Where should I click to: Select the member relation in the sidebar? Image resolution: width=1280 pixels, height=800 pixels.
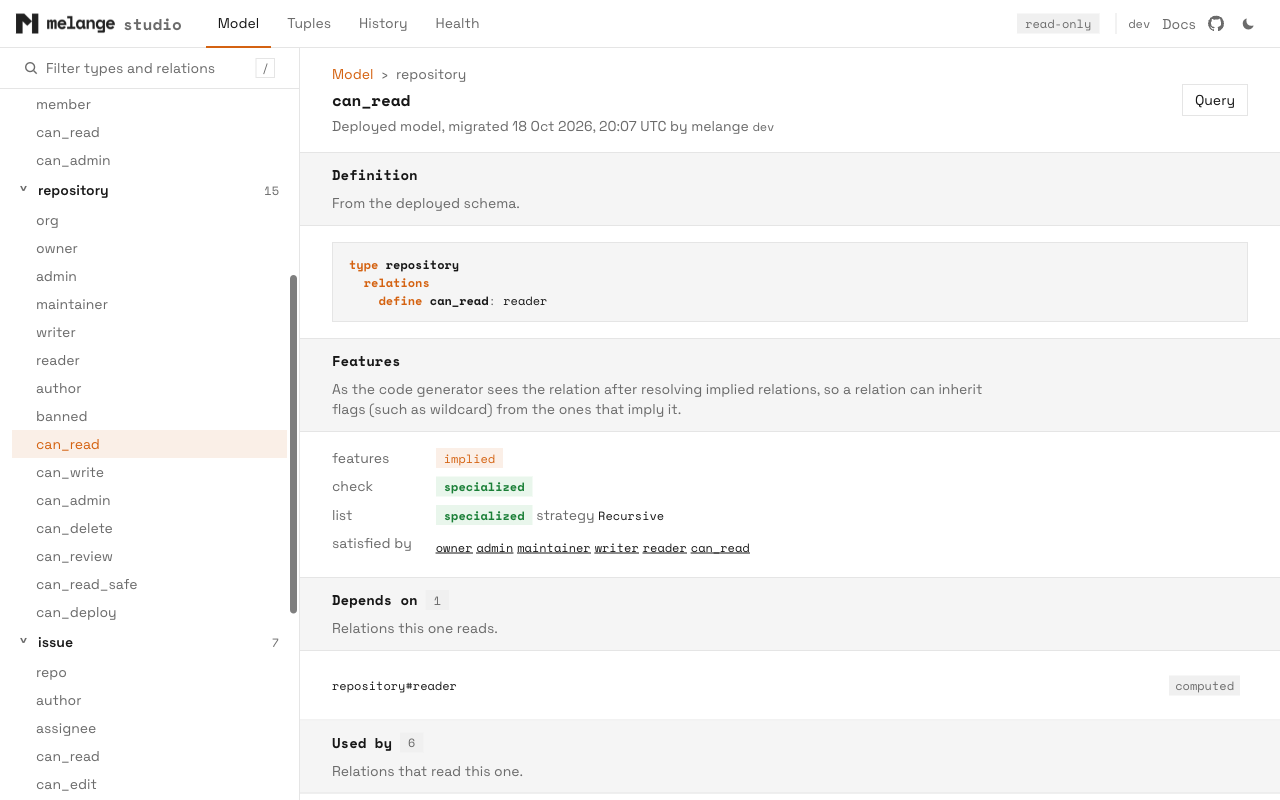pyautogui.click(x=150, y=104)
